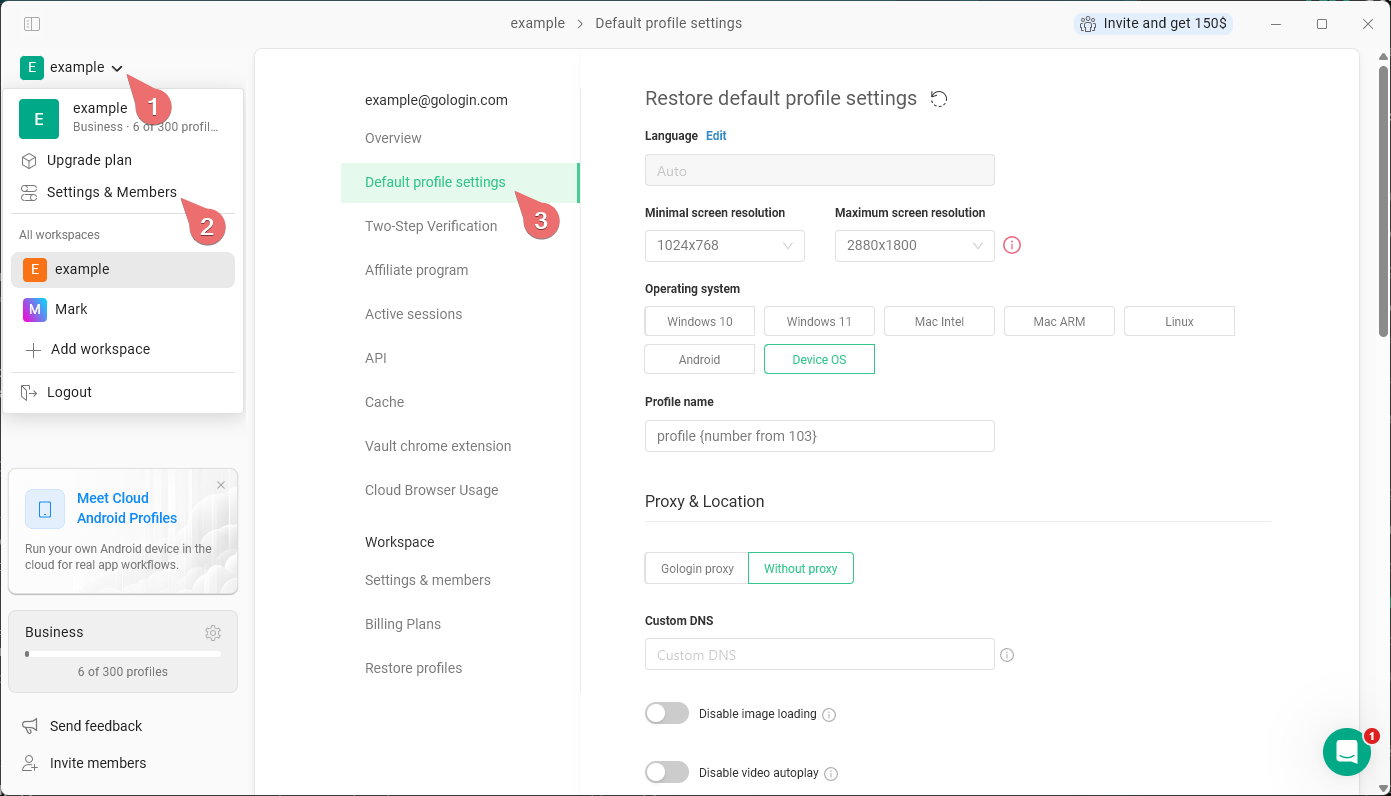Click the invite people icon in title bar

[1088, 23]
